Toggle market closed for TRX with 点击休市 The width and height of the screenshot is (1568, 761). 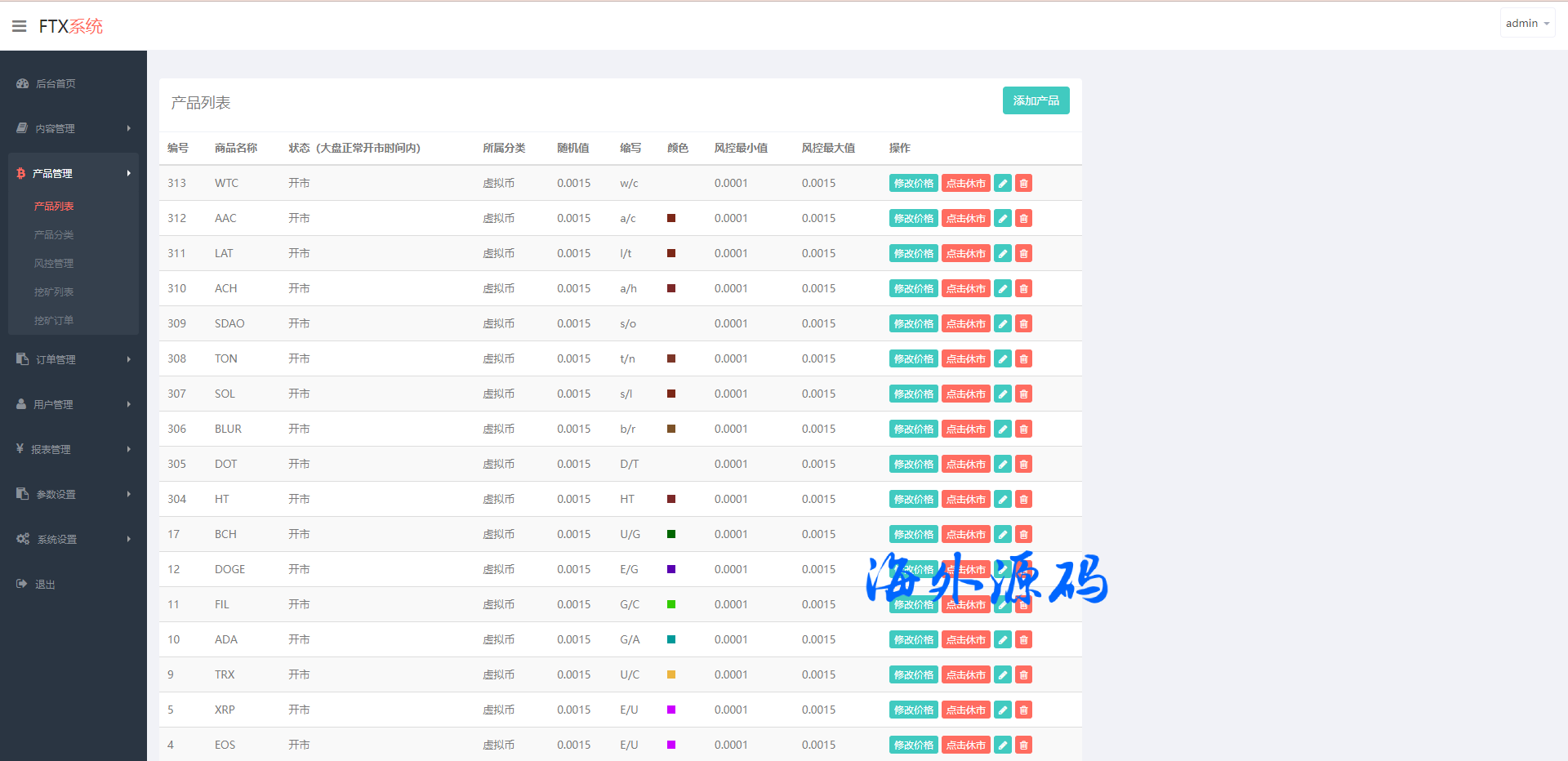coord(965,675)
